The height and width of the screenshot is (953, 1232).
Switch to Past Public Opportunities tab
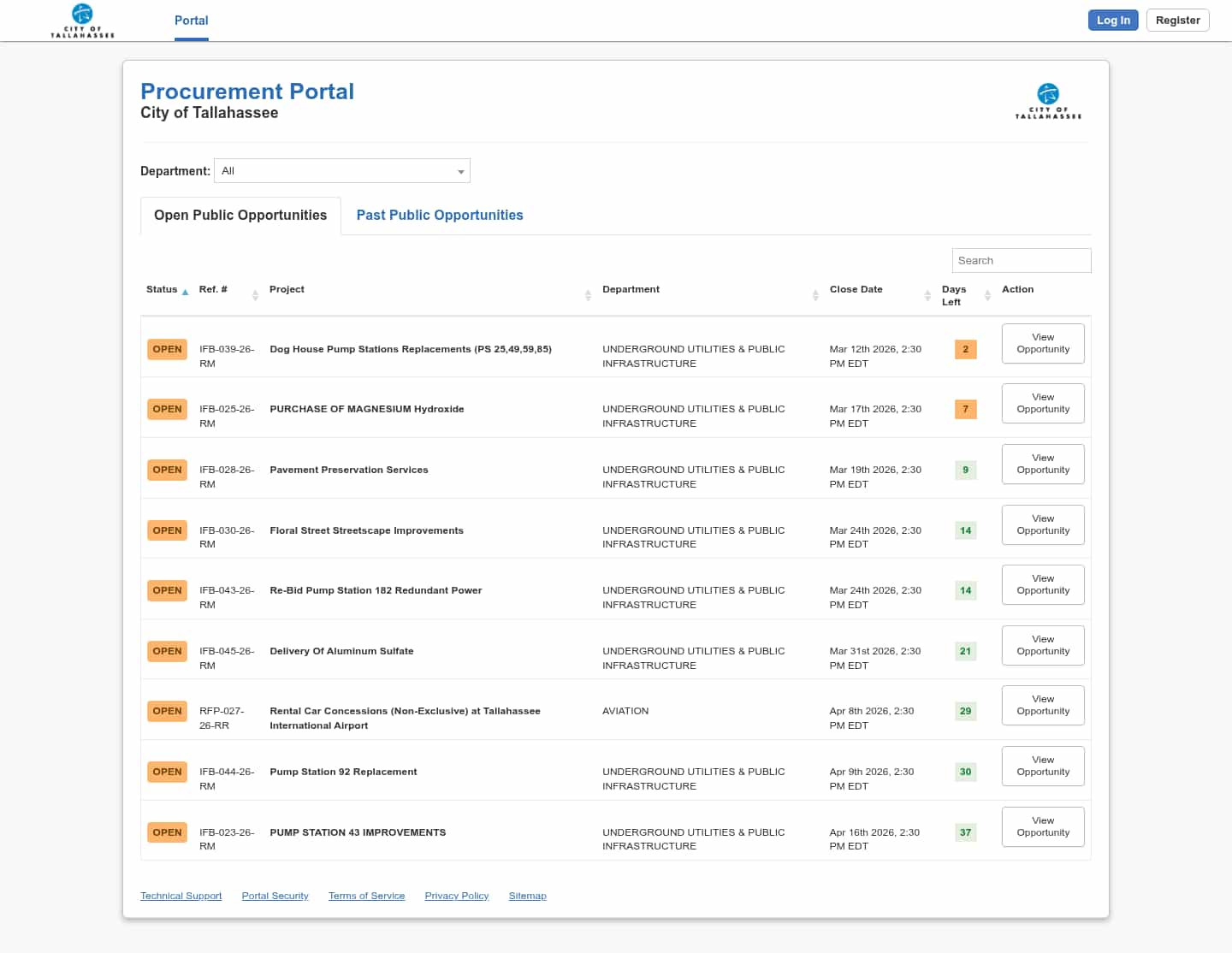440,216
